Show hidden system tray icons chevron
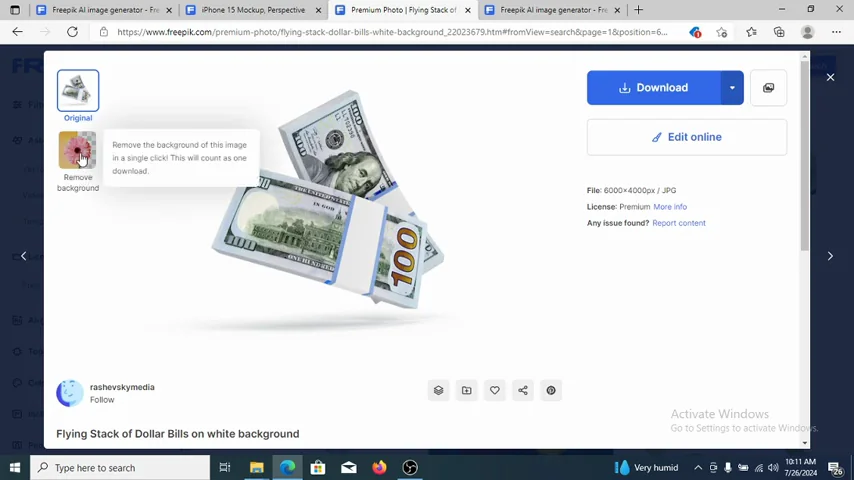This screenshot has width=854, height=480. 698,467
